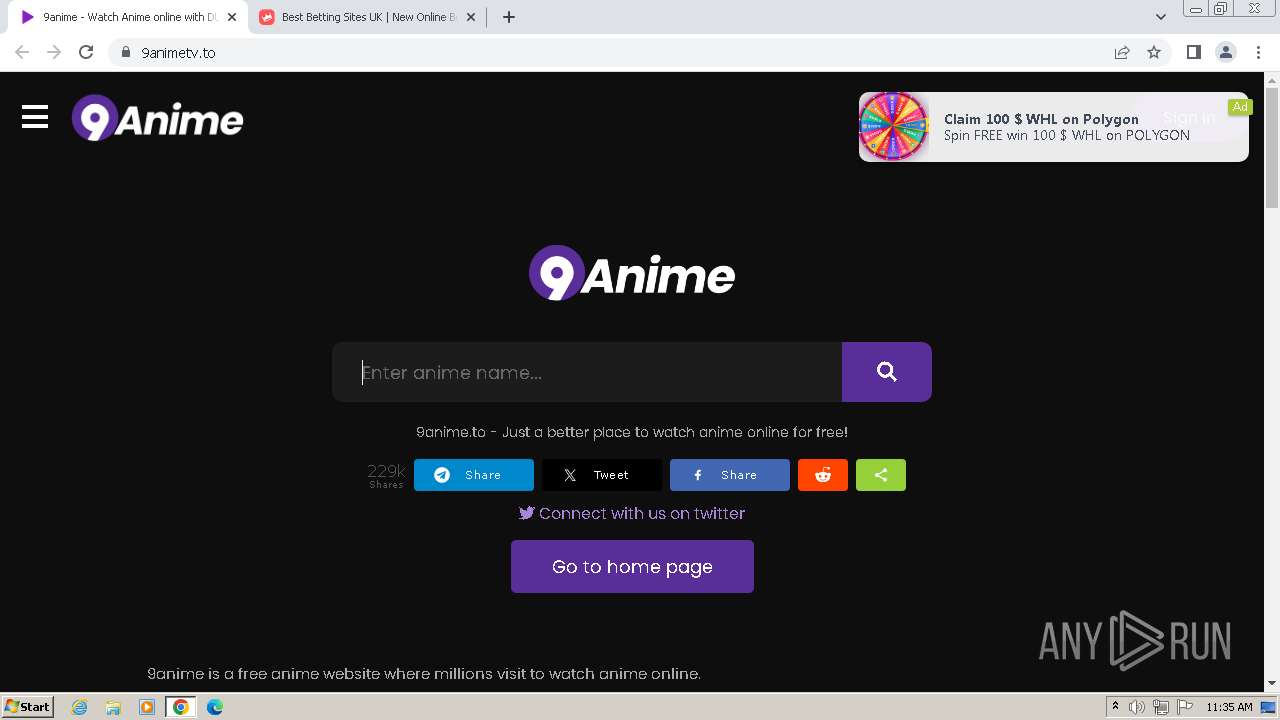Go forward in browser history
Viewport: 1280px width, 720px height.
click(54, 52)
